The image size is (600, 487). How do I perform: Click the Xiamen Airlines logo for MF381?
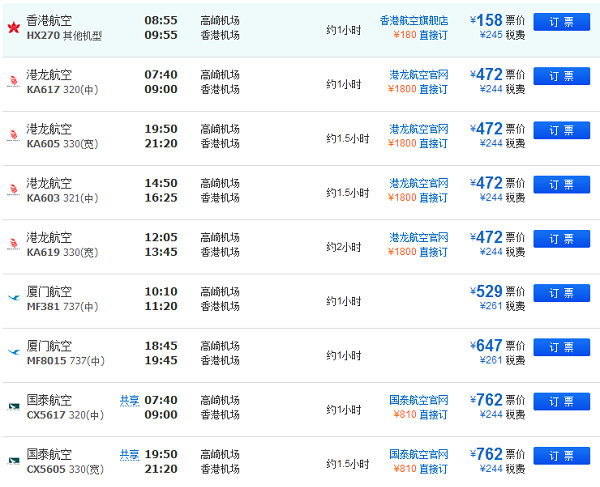[13, 298]
